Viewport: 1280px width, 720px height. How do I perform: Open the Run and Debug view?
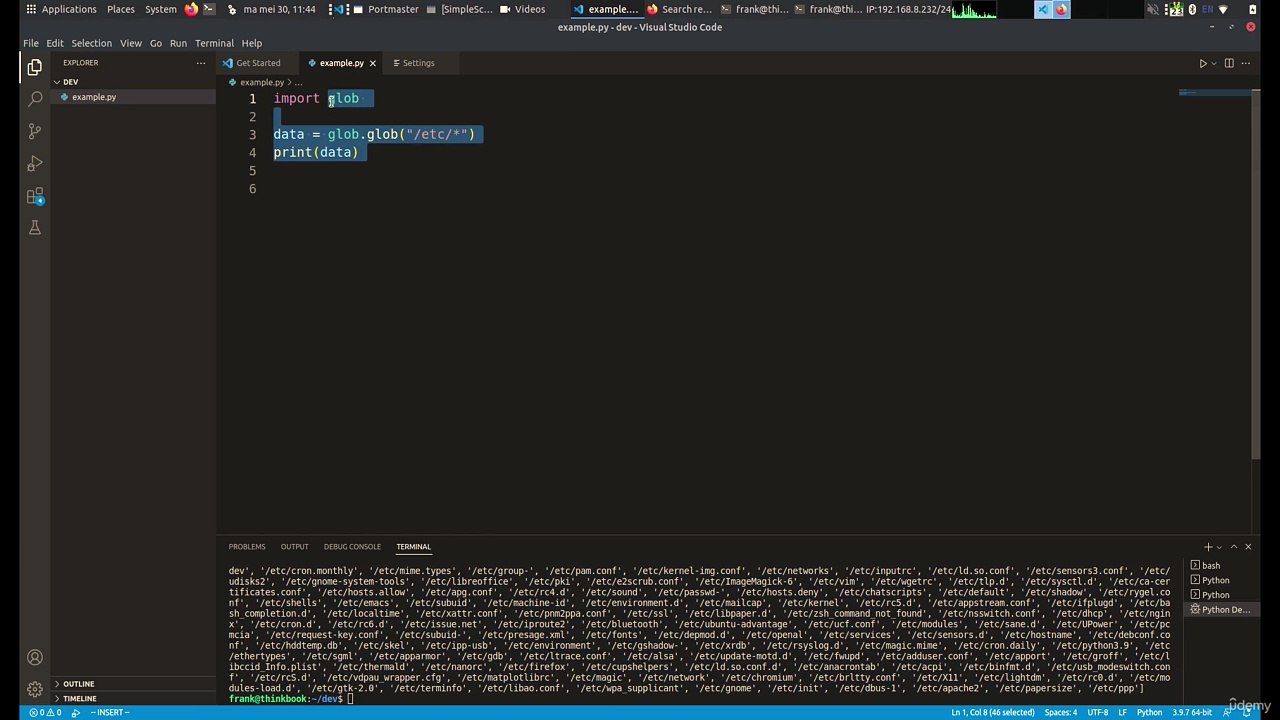[x=35, y=163]
